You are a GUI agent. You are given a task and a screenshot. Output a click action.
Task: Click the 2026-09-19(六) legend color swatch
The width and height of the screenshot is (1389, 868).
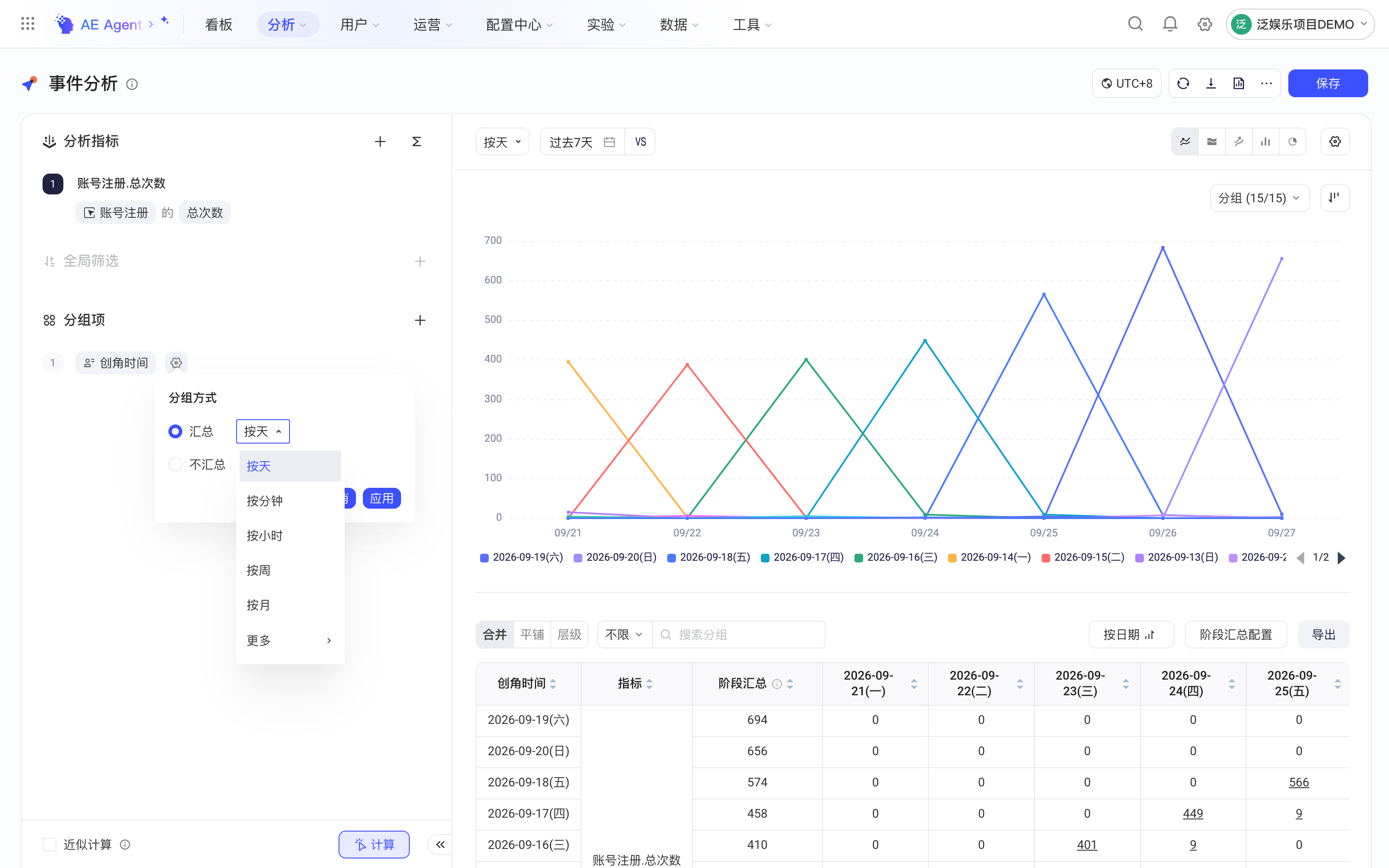coord(484,558)
